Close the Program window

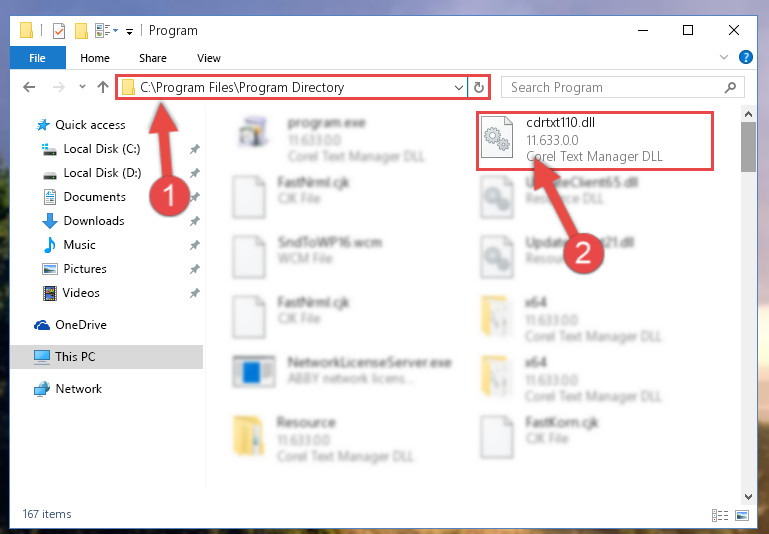[x=734, y=30]
